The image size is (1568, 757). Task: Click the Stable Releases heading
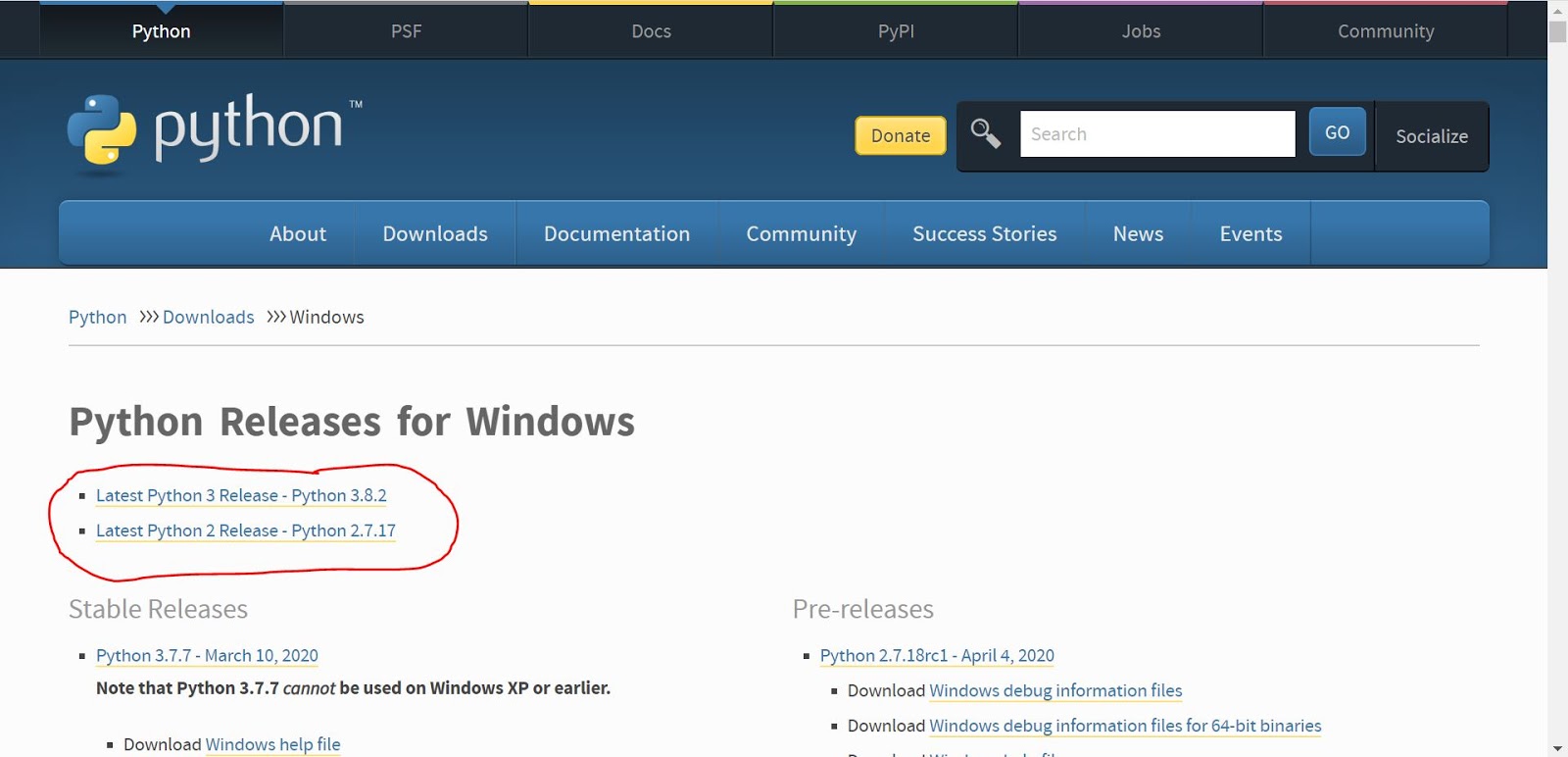pos(158,609)
